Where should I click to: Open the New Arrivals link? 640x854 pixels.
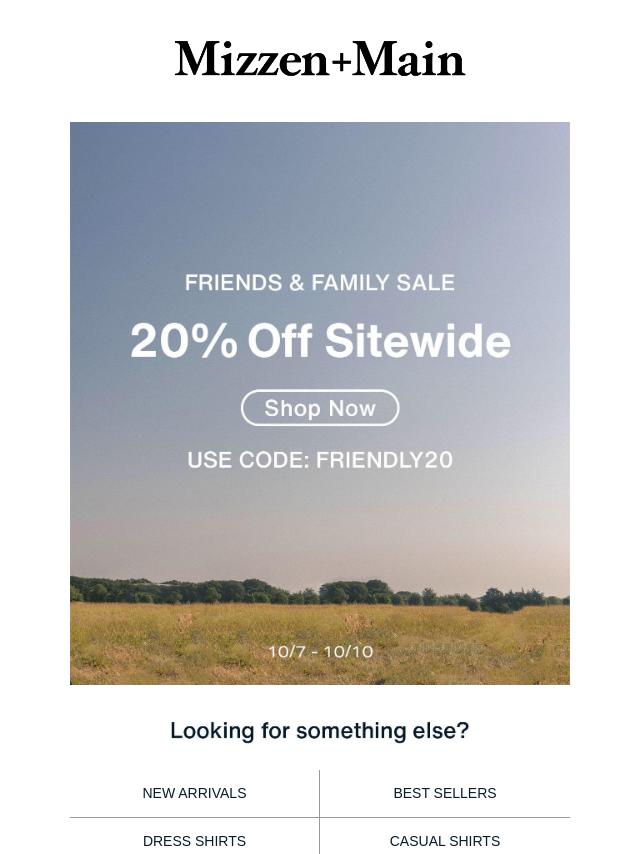click(x=194, y=793)
